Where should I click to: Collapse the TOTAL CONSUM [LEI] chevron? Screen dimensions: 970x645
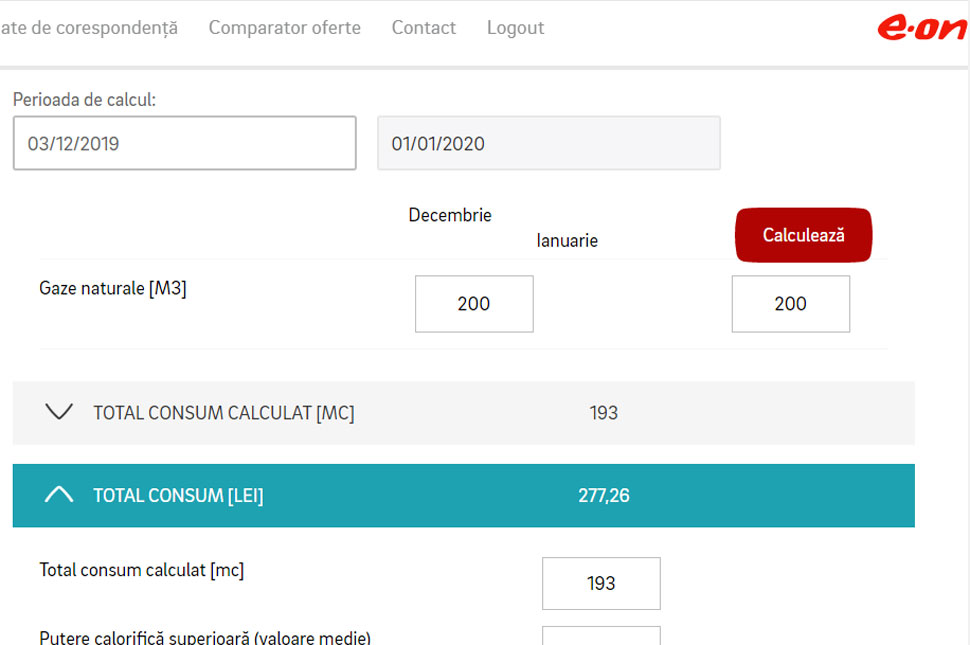tap(60, 495)
